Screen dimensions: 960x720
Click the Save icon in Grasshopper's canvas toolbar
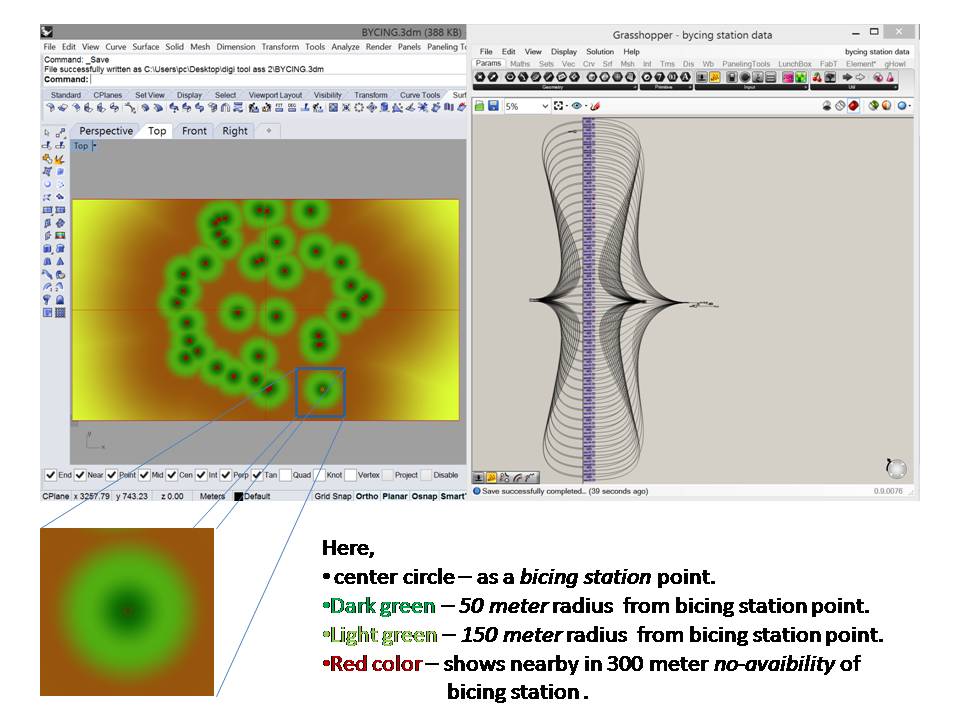point(491,104)
